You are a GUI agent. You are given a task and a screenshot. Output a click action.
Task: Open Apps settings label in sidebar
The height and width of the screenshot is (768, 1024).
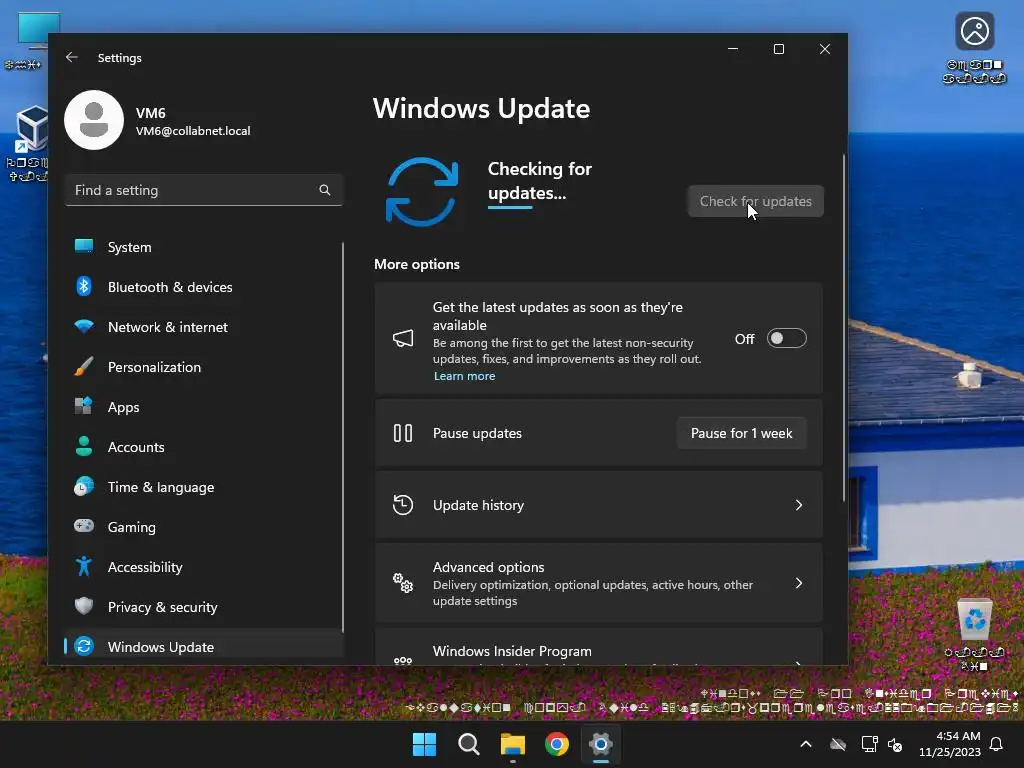click(123, 407)
